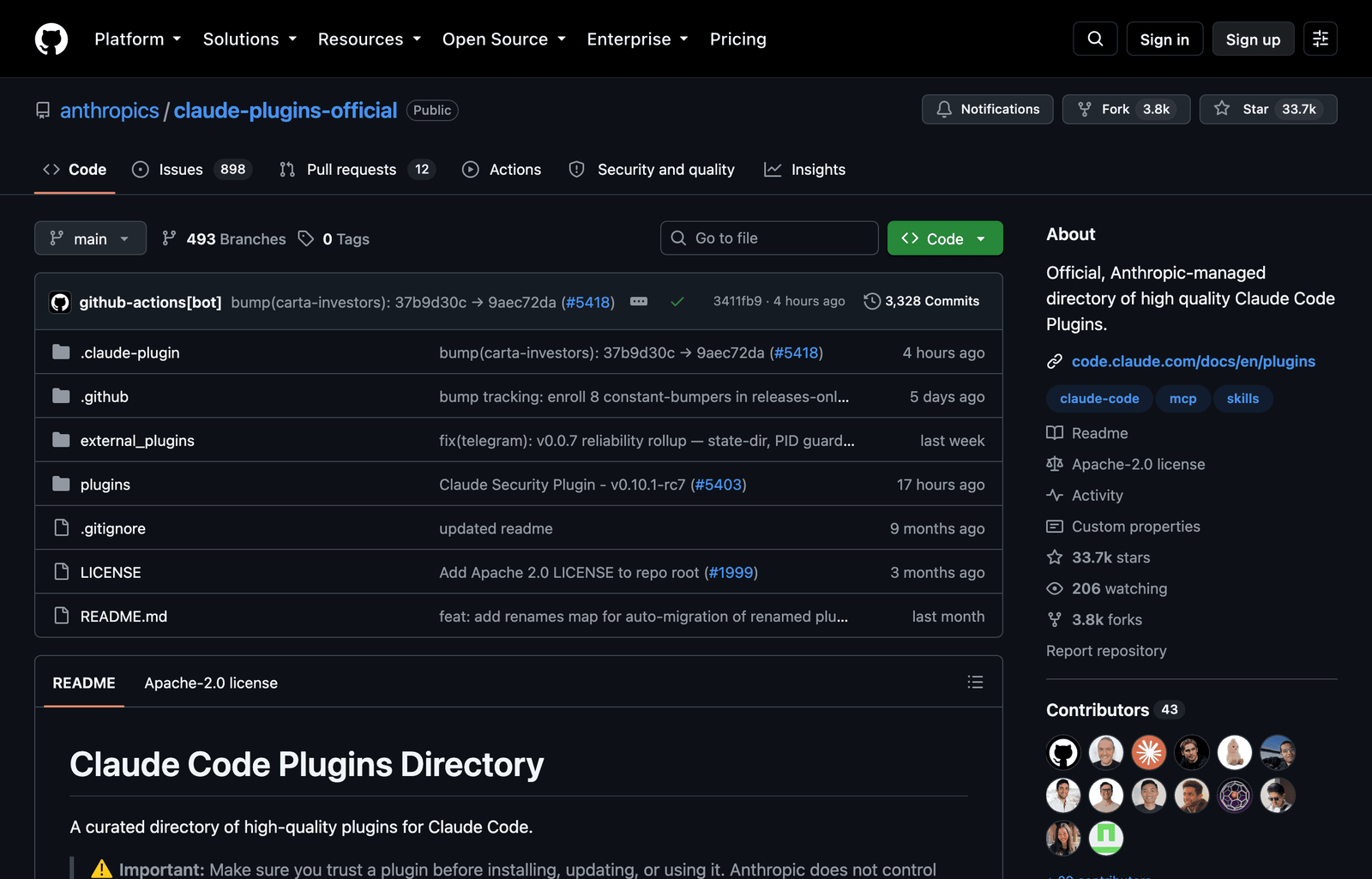The height and width of the screenshot is (879, 1372).
Task: Expand the Solutions menu
Action: [x=250, y=39]
